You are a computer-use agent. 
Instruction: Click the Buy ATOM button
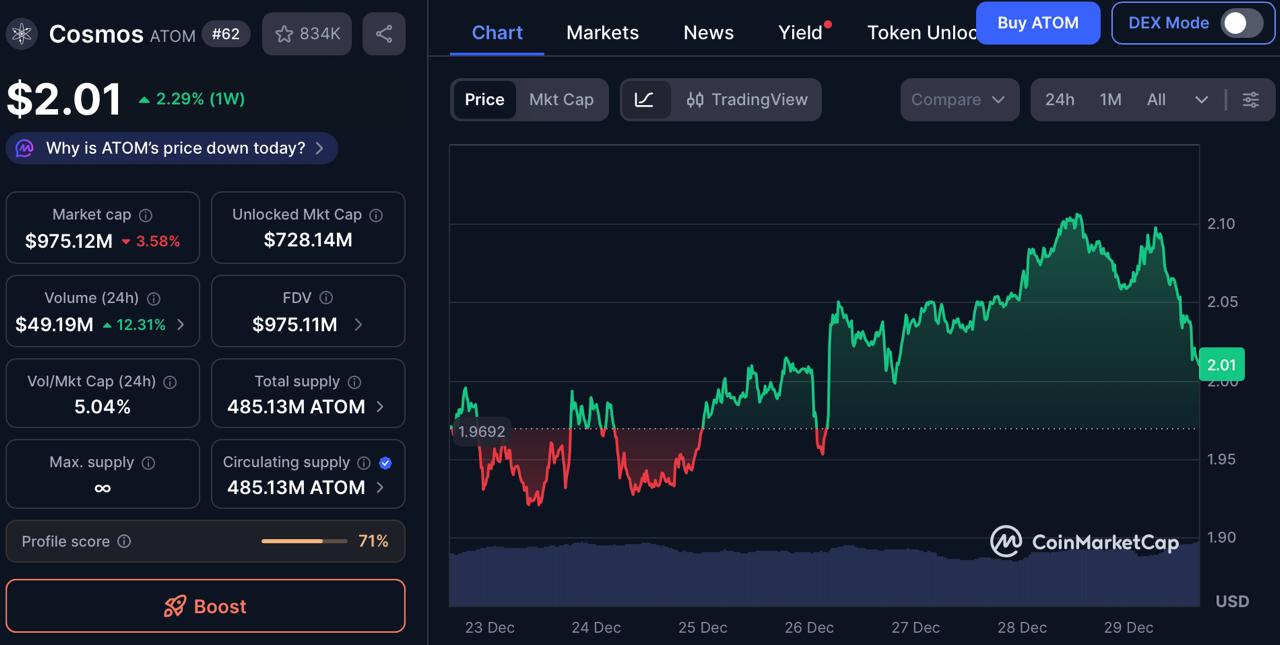tap(1038, 22)
